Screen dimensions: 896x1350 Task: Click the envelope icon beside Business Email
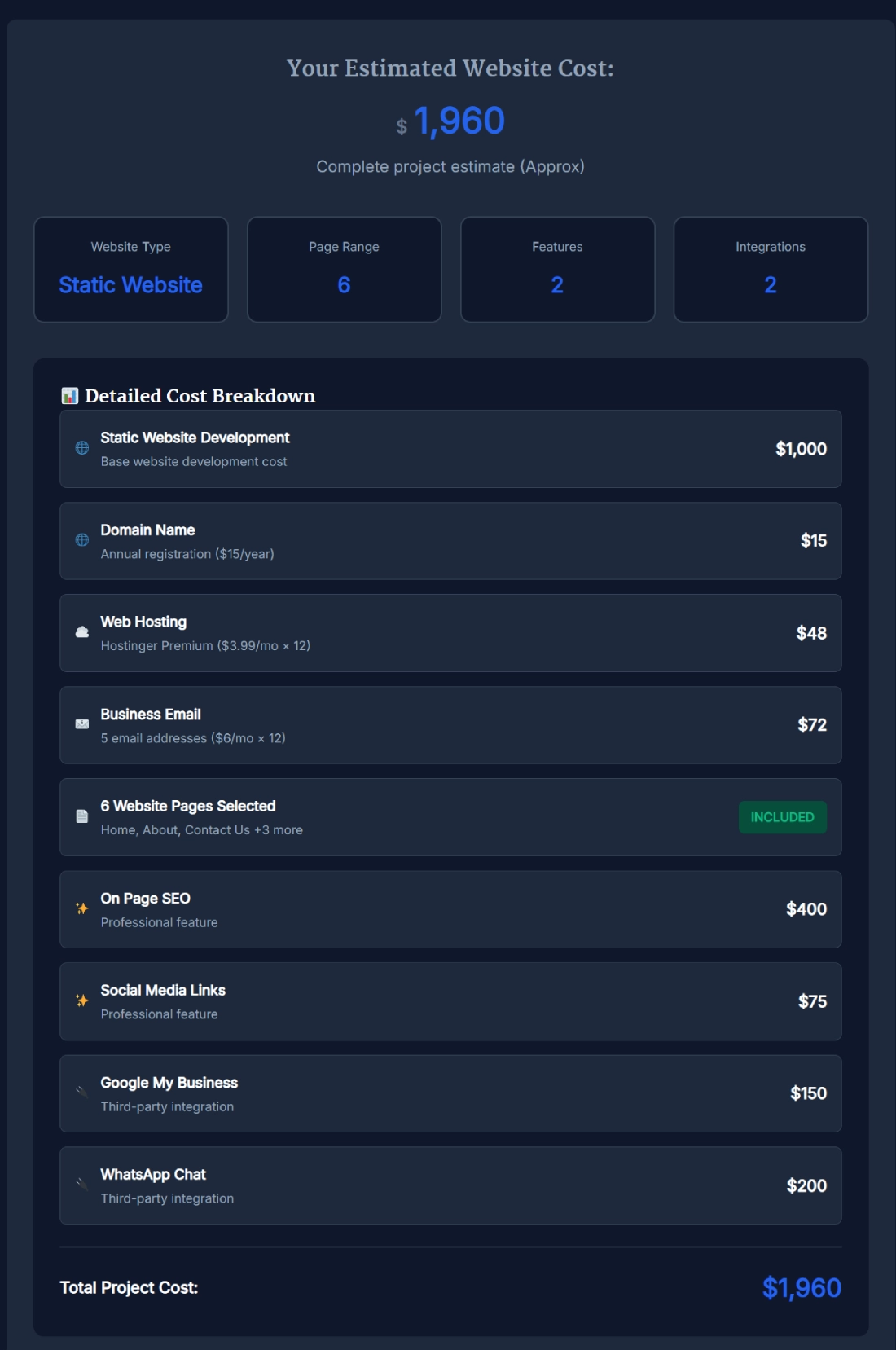click(x=82, y=724)
